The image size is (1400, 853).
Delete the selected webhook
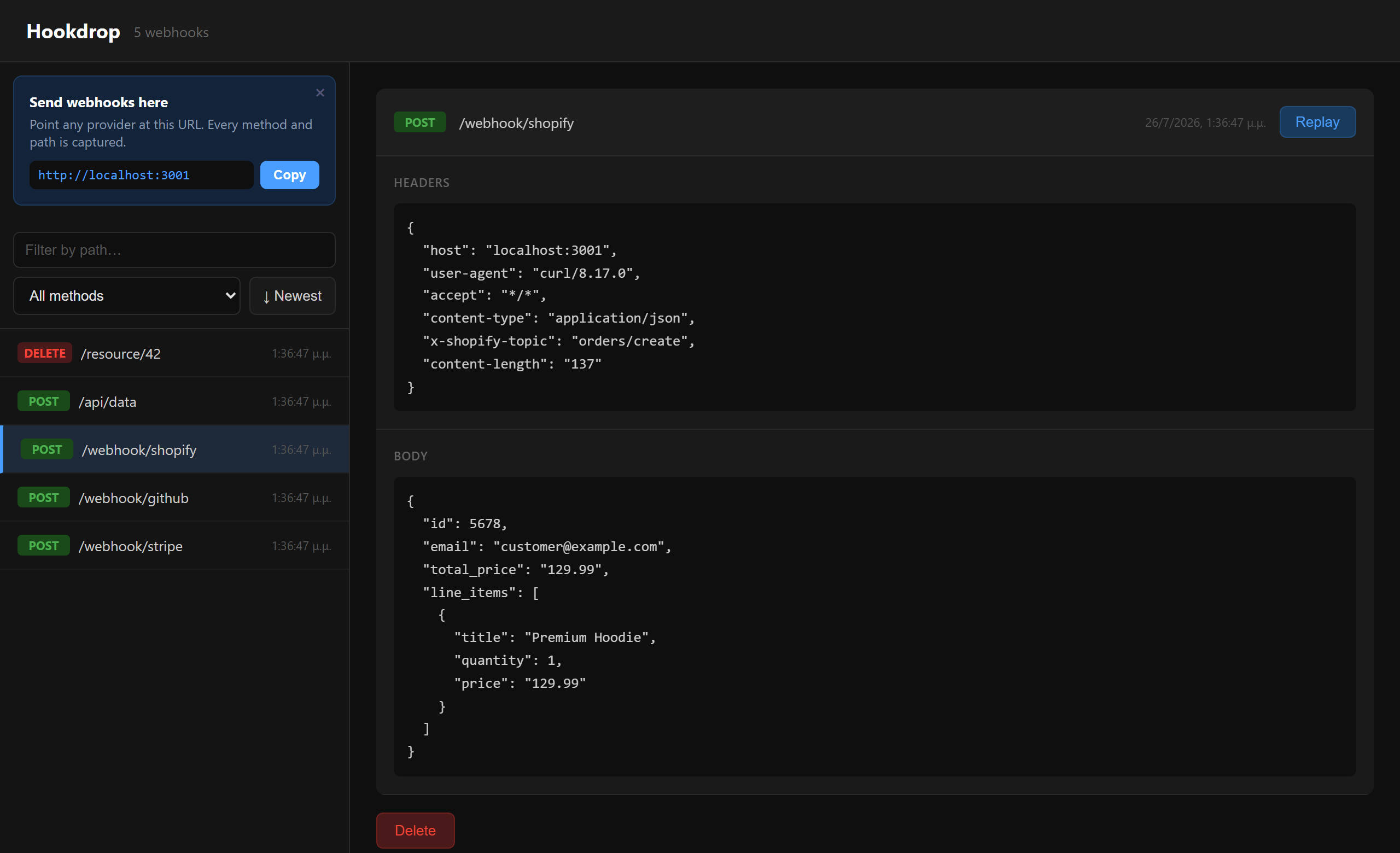coord(415,830)
